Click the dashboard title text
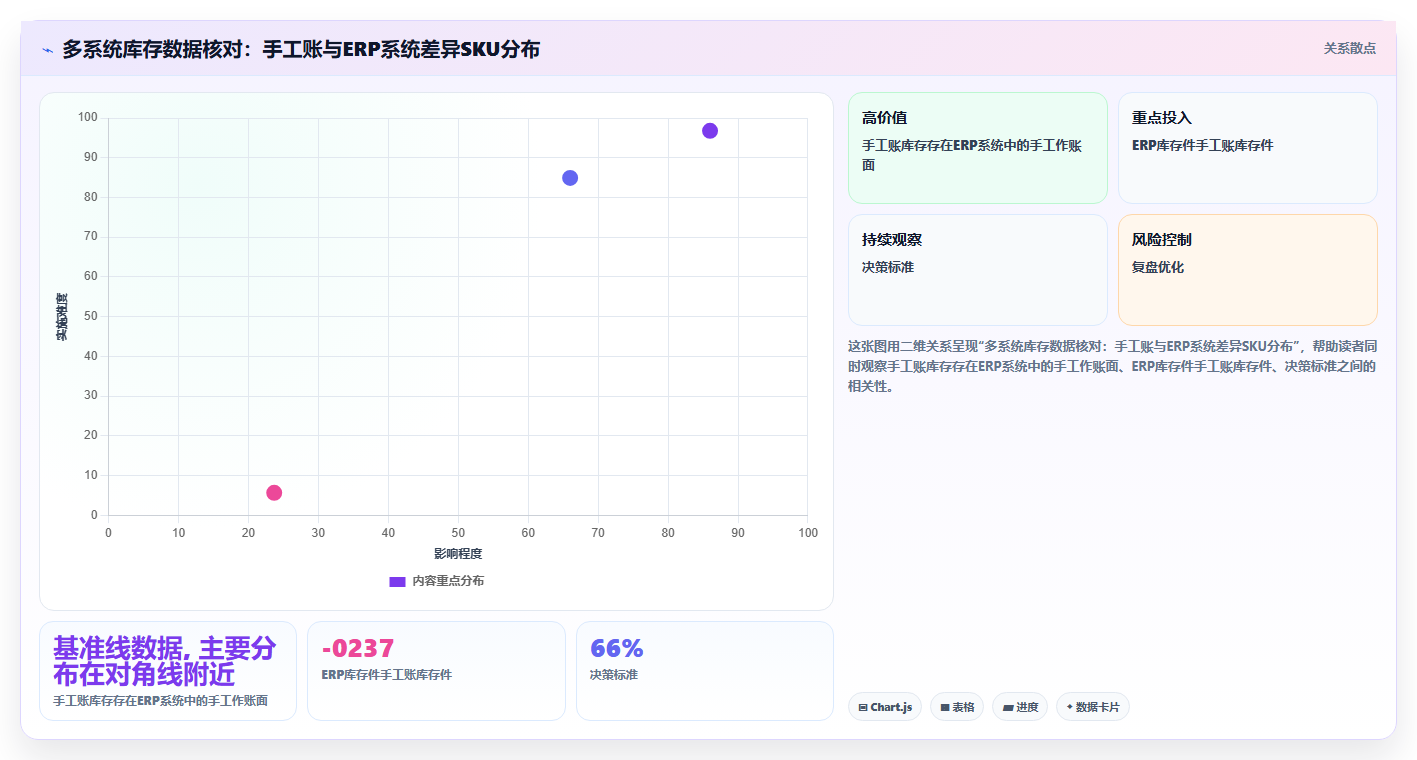This screenshot has height=760, width=1417. pos(301,49)
